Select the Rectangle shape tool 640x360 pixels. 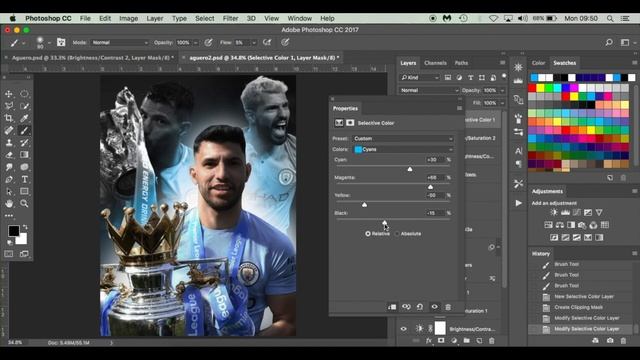click(x=24, y=191)
